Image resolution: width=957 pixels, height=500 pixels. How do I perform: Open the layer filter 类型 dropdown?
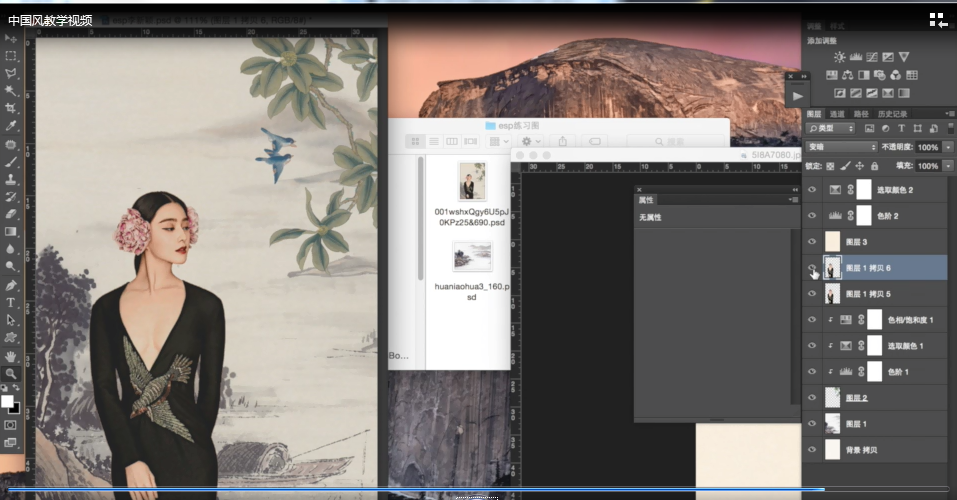(831, 129)
